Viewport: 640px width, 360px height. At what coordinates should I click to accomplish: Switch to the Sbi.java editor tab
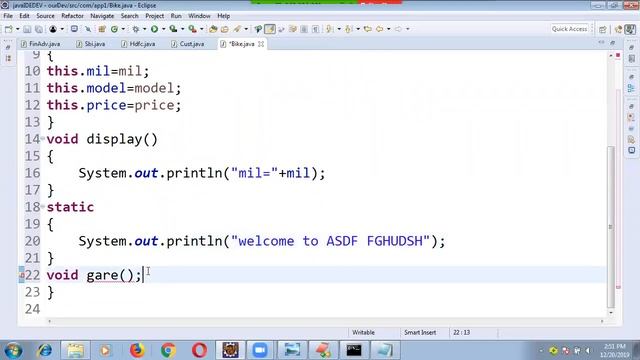click(x=91, y=44)
